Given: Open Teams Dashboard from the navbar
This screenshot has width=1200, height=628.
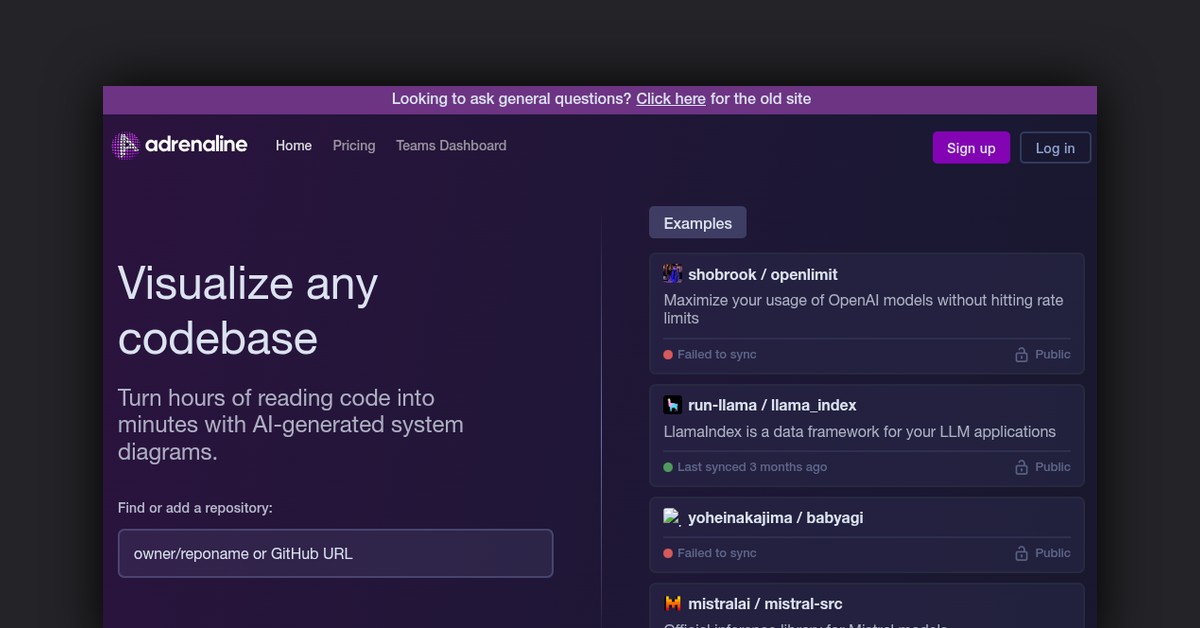Looking at the screenshot, I should click(451, 146).
